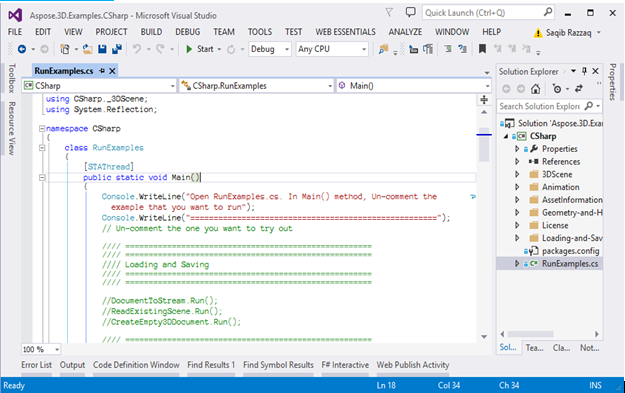Click the Navigate Backward toolbar icon

pyautogui.click(x=22, y=49)
